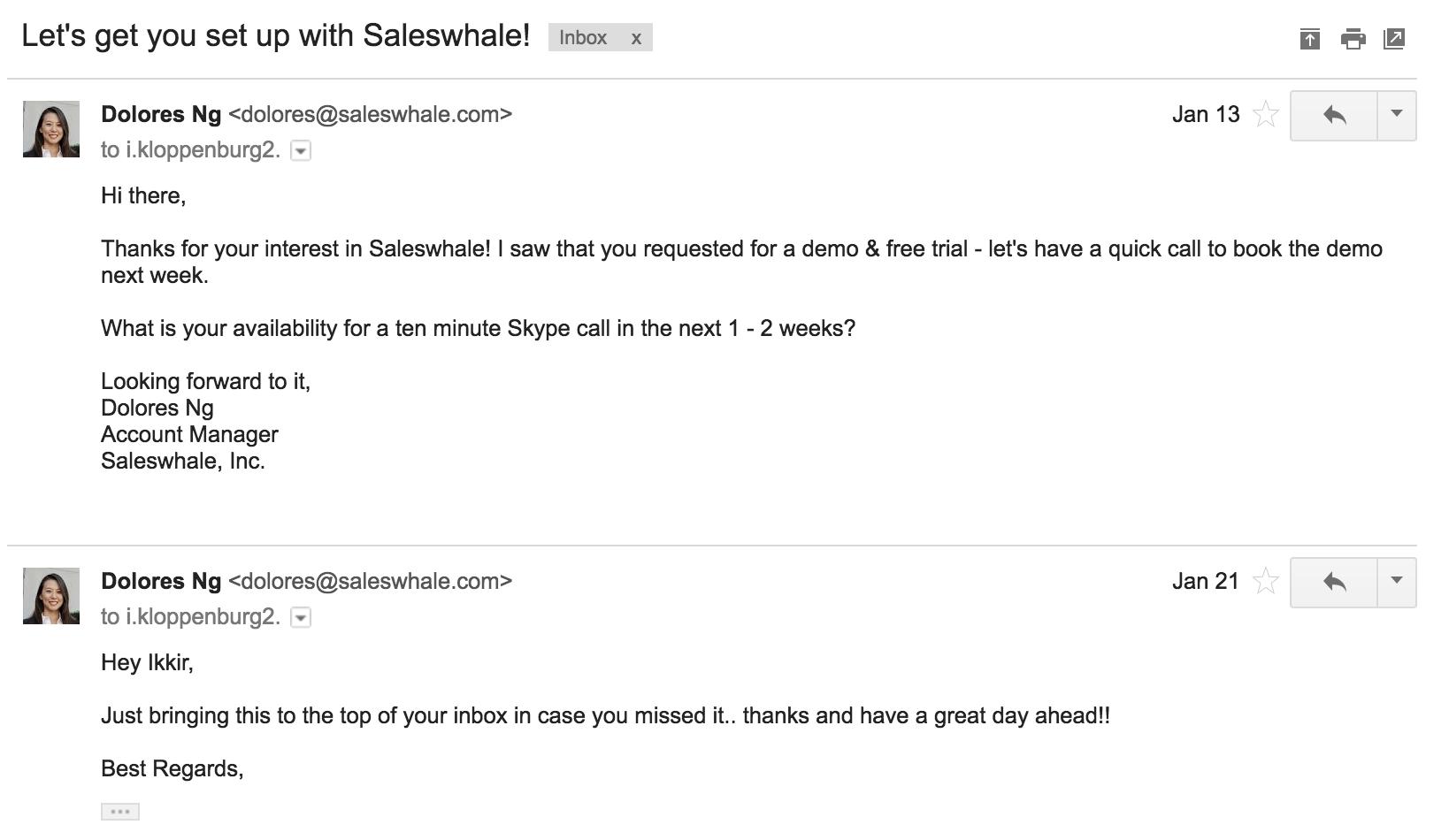Click Dolores Ng's avatar on first message

[51, 129]
